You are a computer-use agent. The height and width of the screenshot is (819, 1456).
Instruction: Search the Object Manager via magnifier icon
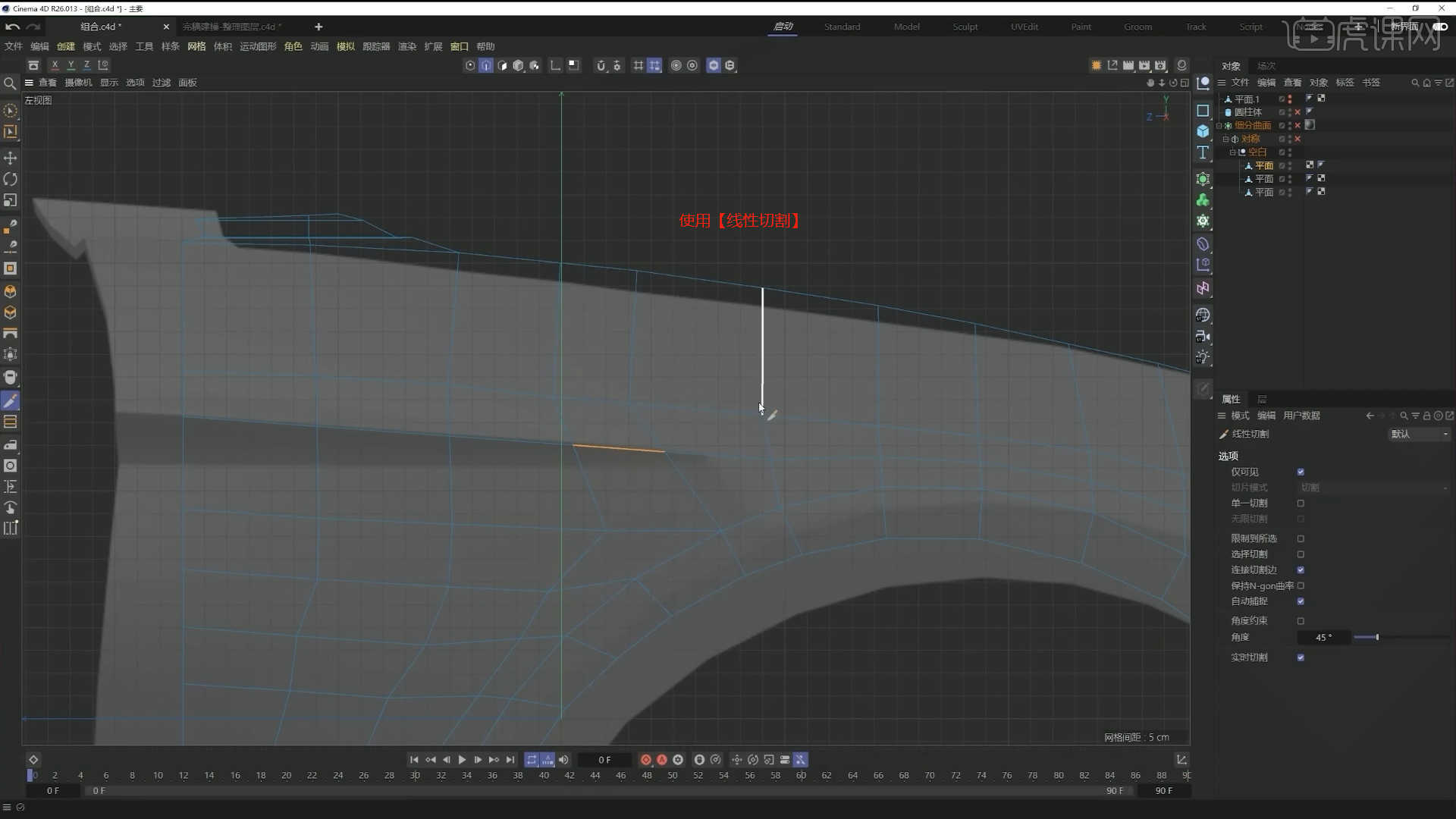point(1415,83)
